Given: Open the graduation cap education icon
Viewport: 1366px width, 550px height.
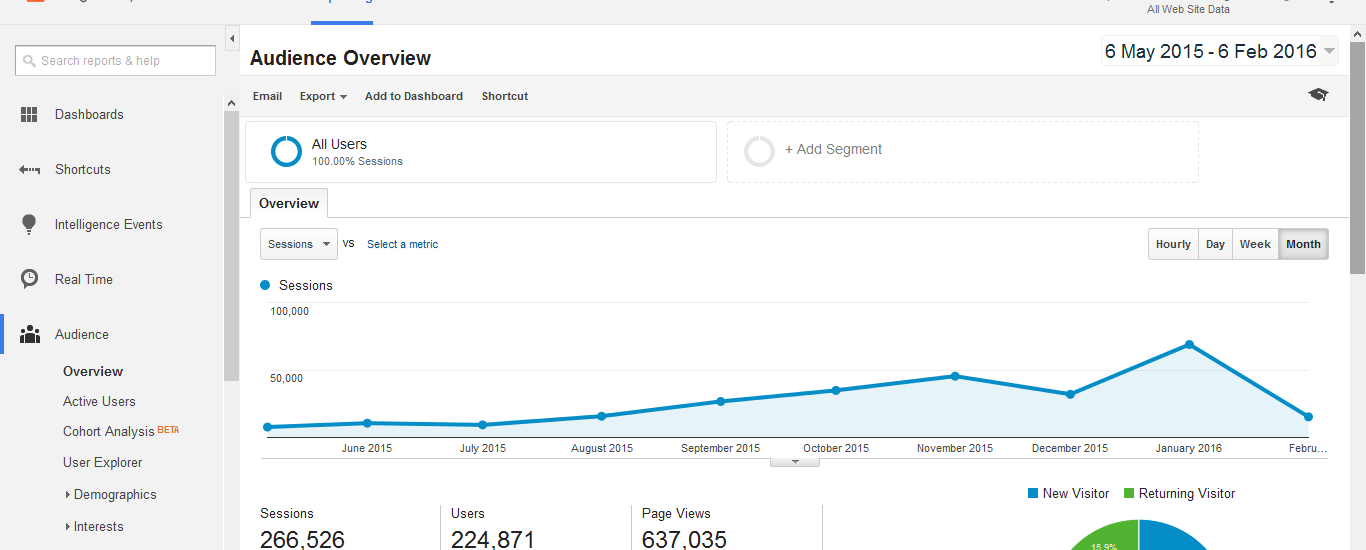Looking at the screenshot, I should coord(1318,95).
